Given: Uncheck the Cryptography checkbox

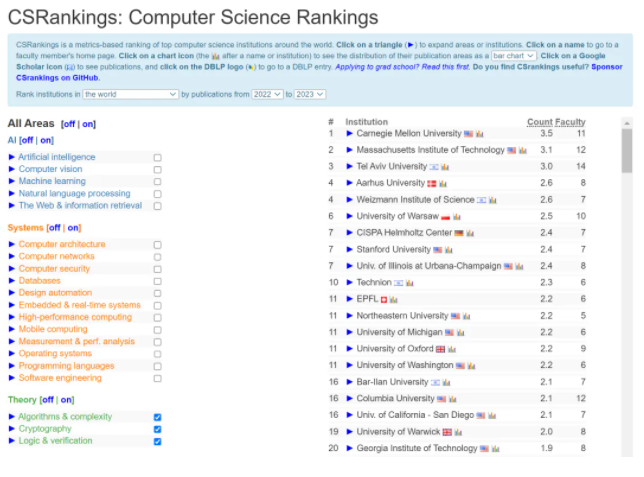Looking at the screenshot, I should pos(157,429).
